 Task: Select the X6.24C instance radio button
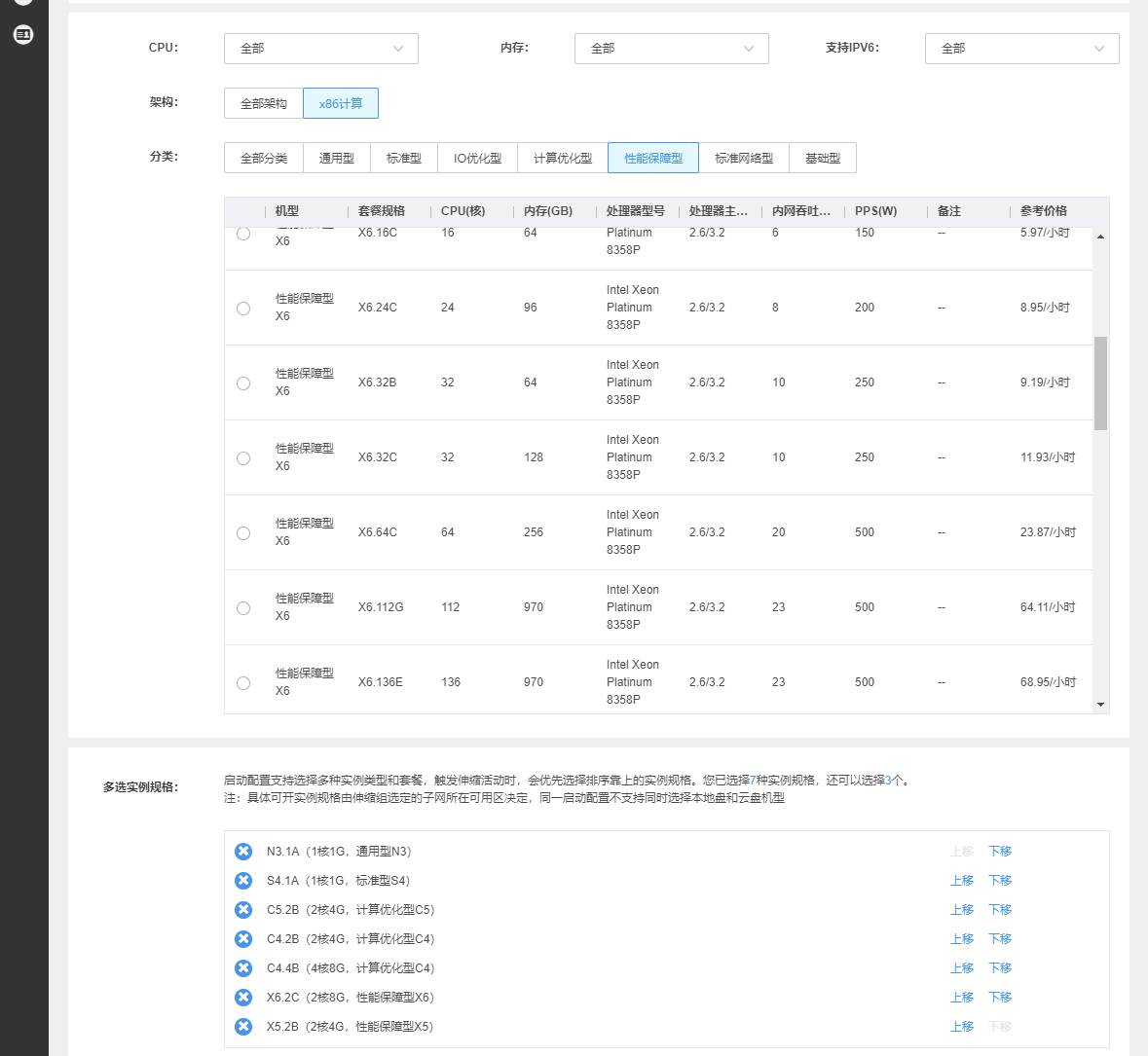pos(243,309)
